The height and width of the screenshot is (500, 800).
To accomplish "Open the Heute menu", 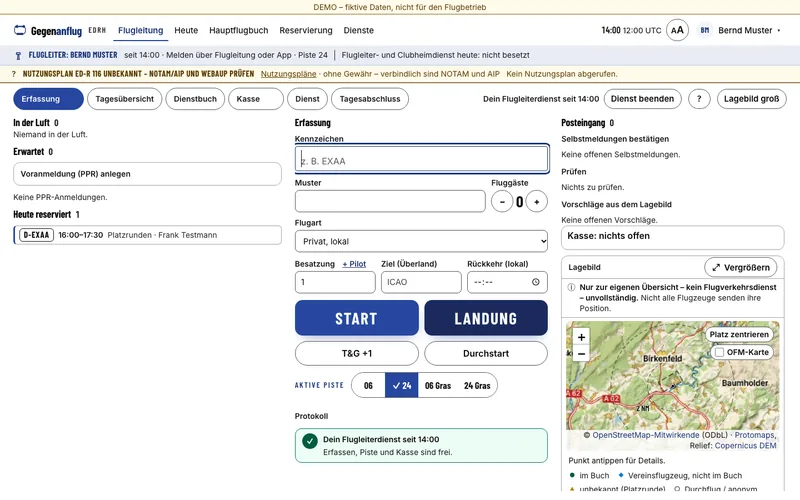I will 186,30.
